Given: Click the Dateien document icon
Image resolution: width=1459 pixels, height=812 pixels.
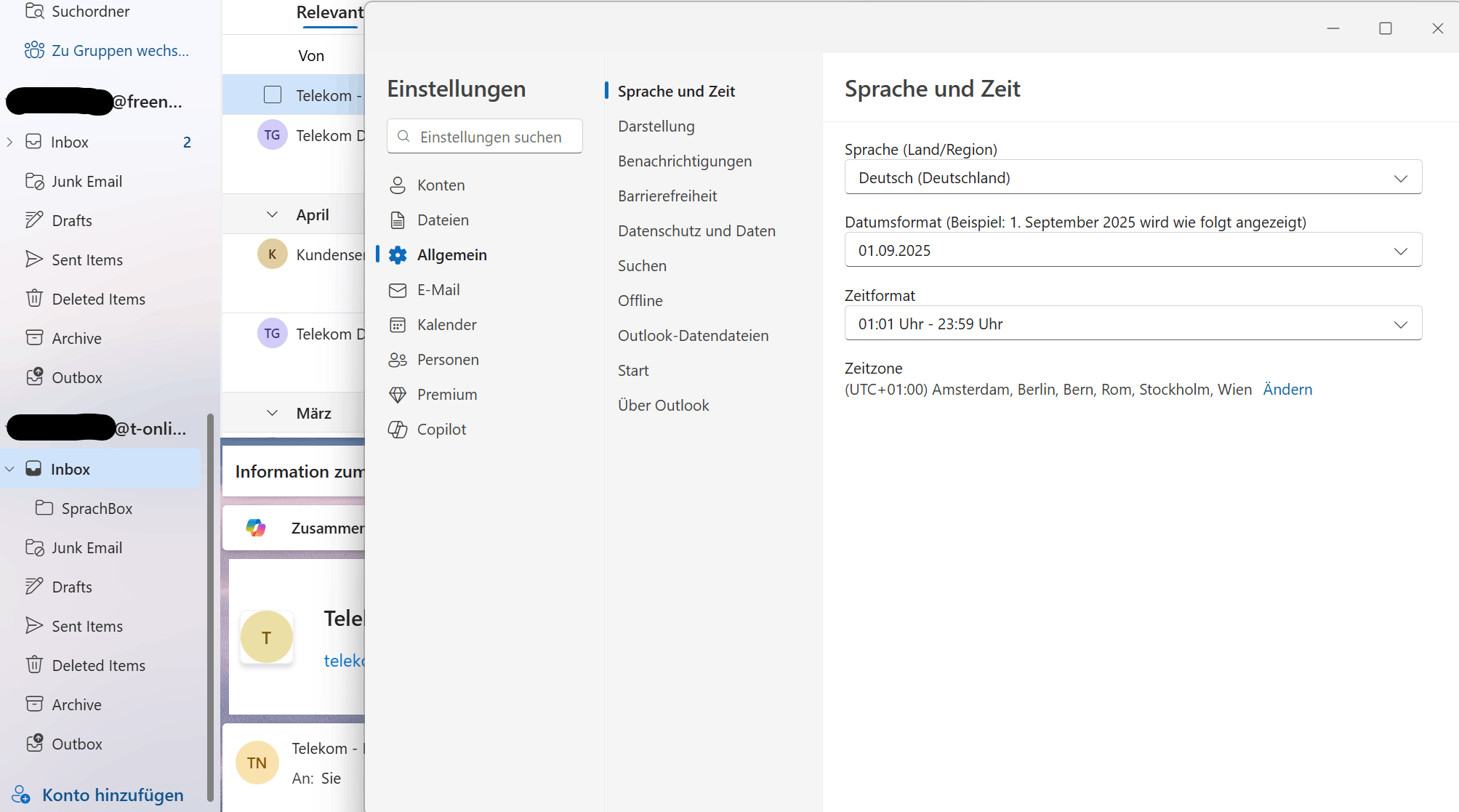Looking at the screenshot, I should 398,220.
